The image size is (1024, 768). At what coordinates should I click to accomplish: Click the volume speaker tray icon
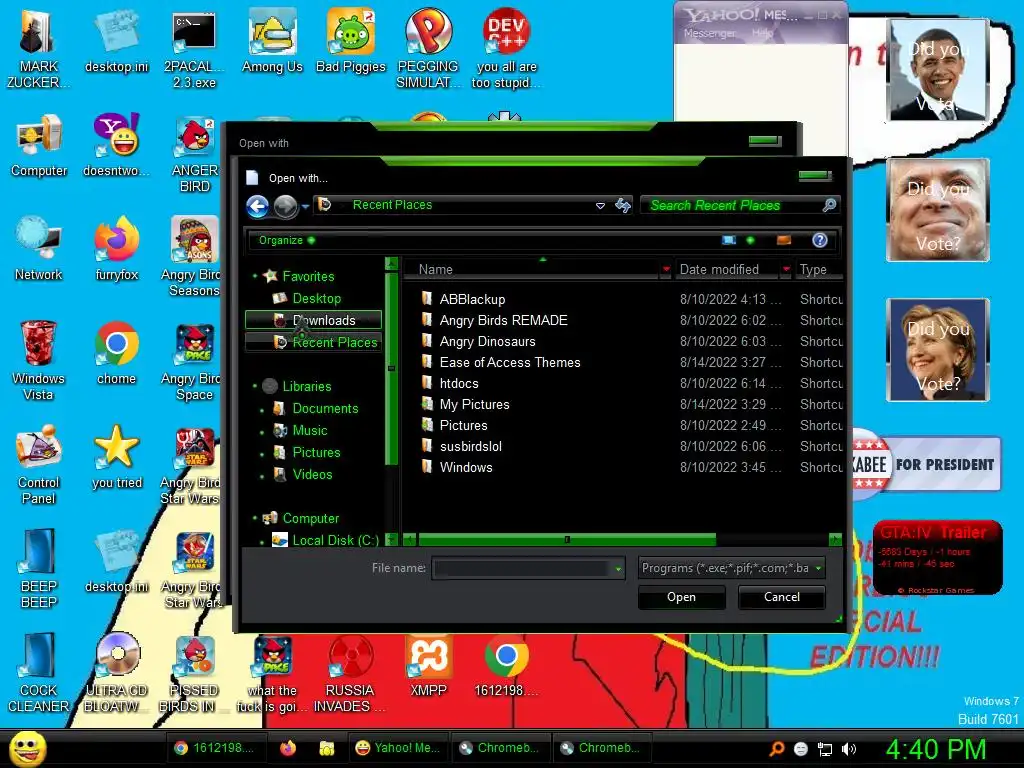pyautogui.click(x=848, y=749)
